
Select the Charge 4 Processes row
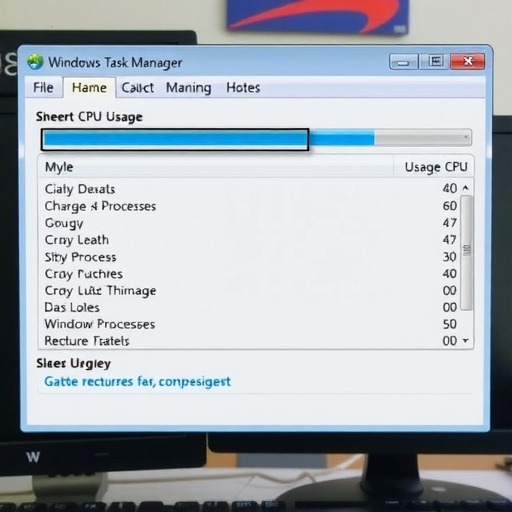point(250,206)
